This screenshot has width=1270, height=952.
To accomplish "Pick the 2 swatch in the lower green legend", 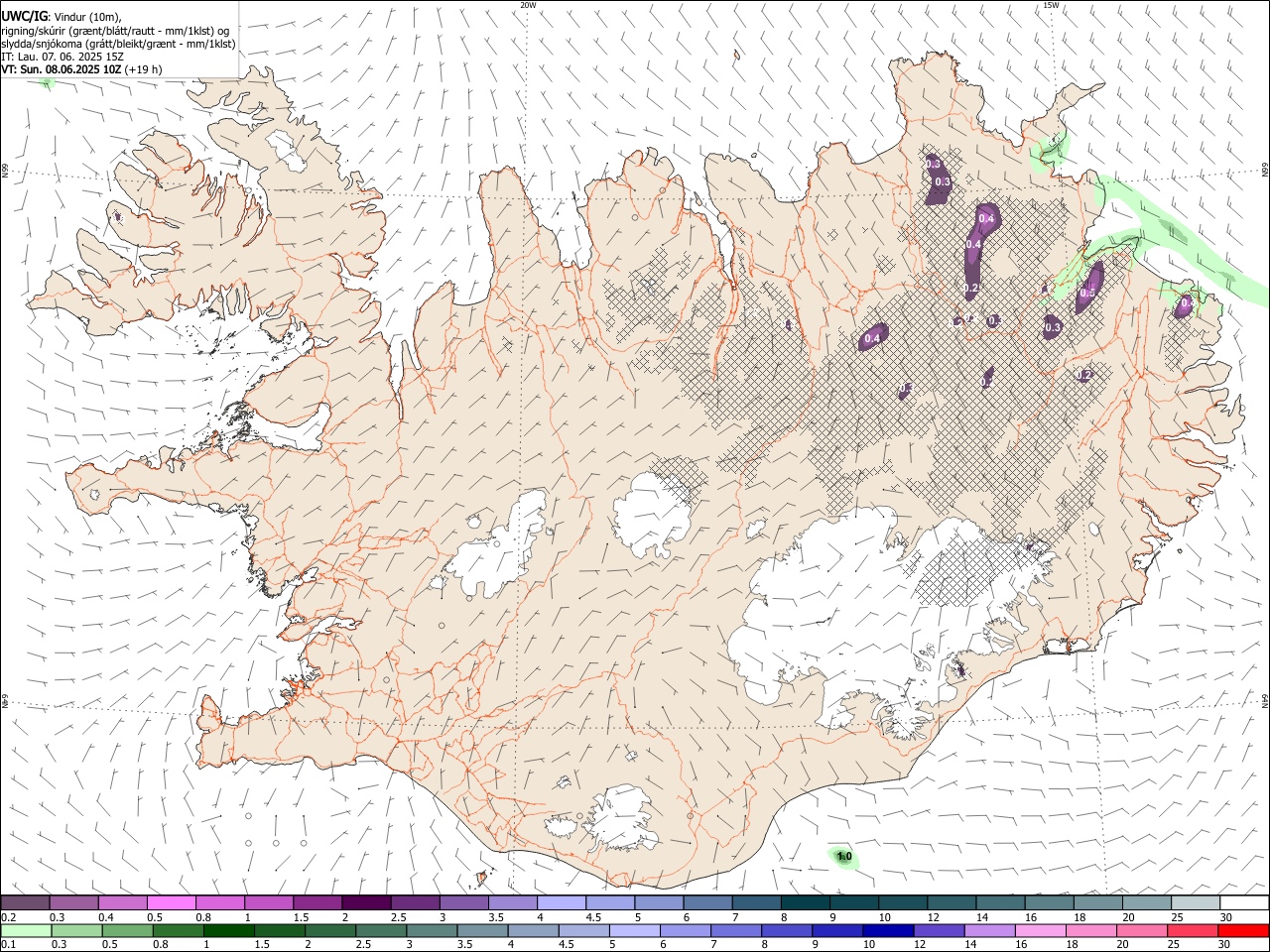I will [x=329, y=930].
